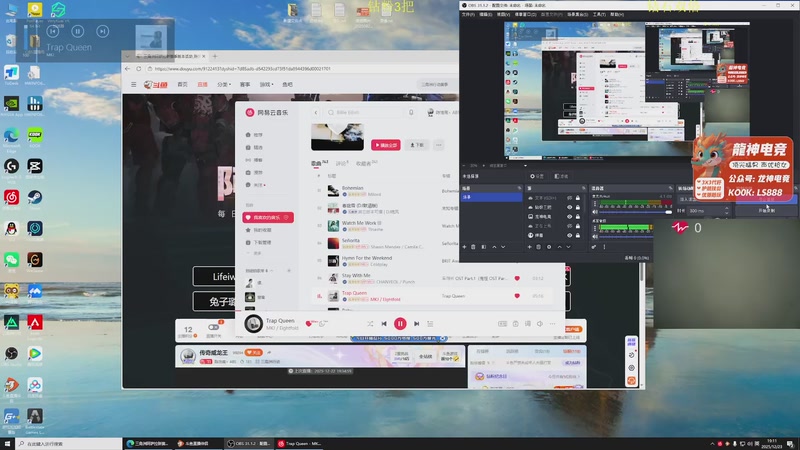Select the highlighted scene in OBS scenes list
Screen dimensions: 800x450
[491, 197]
